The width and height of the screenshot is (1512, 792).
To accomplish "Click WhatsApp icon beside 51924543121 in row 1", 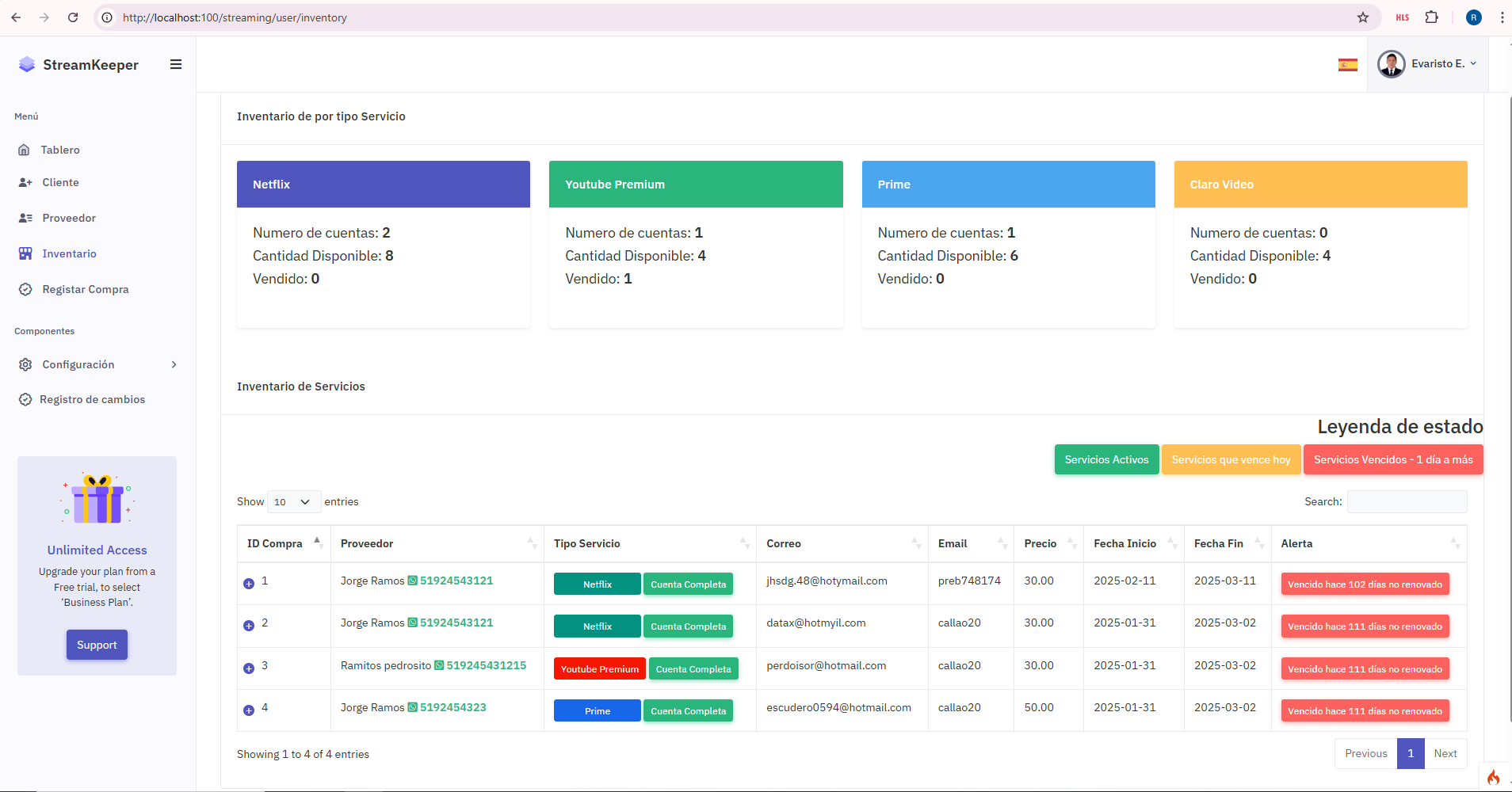I will [412, 581].
